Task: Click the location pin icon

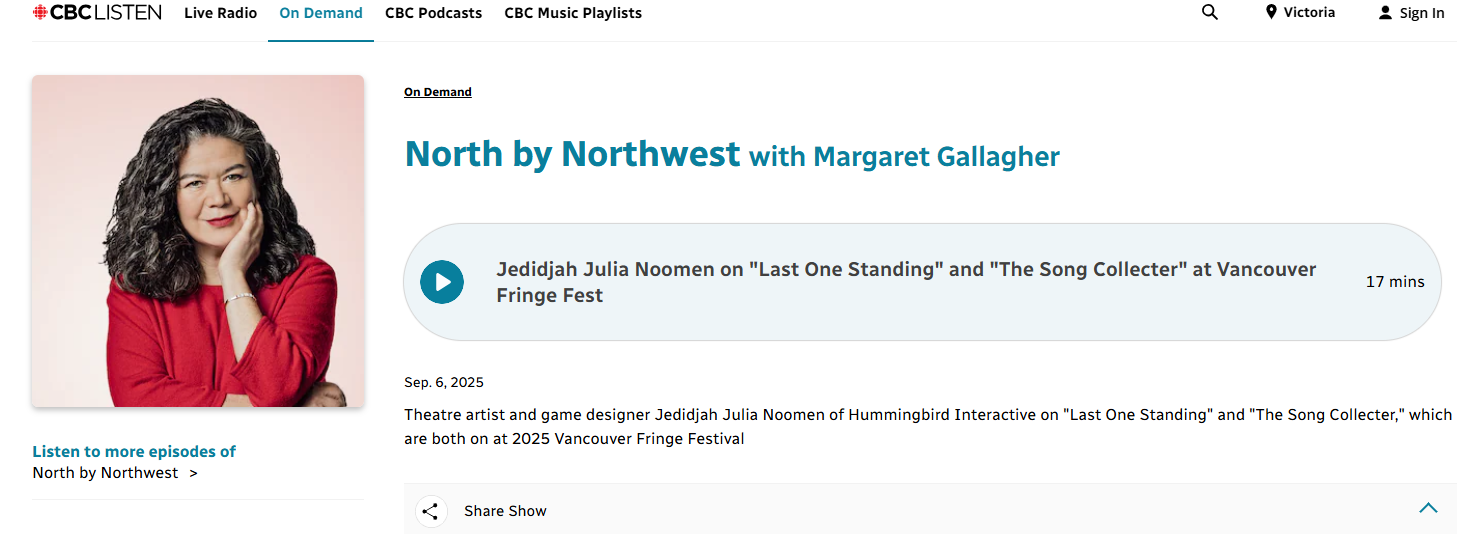Action: click(x=1271, y=13)
